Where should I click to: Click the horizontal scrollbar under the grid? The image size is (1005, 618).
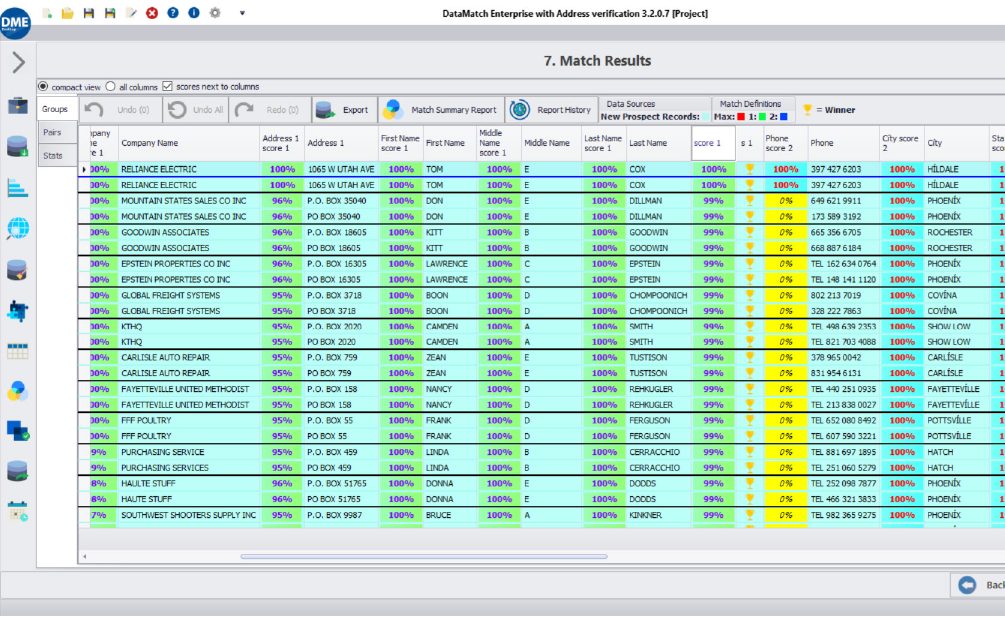424,556
